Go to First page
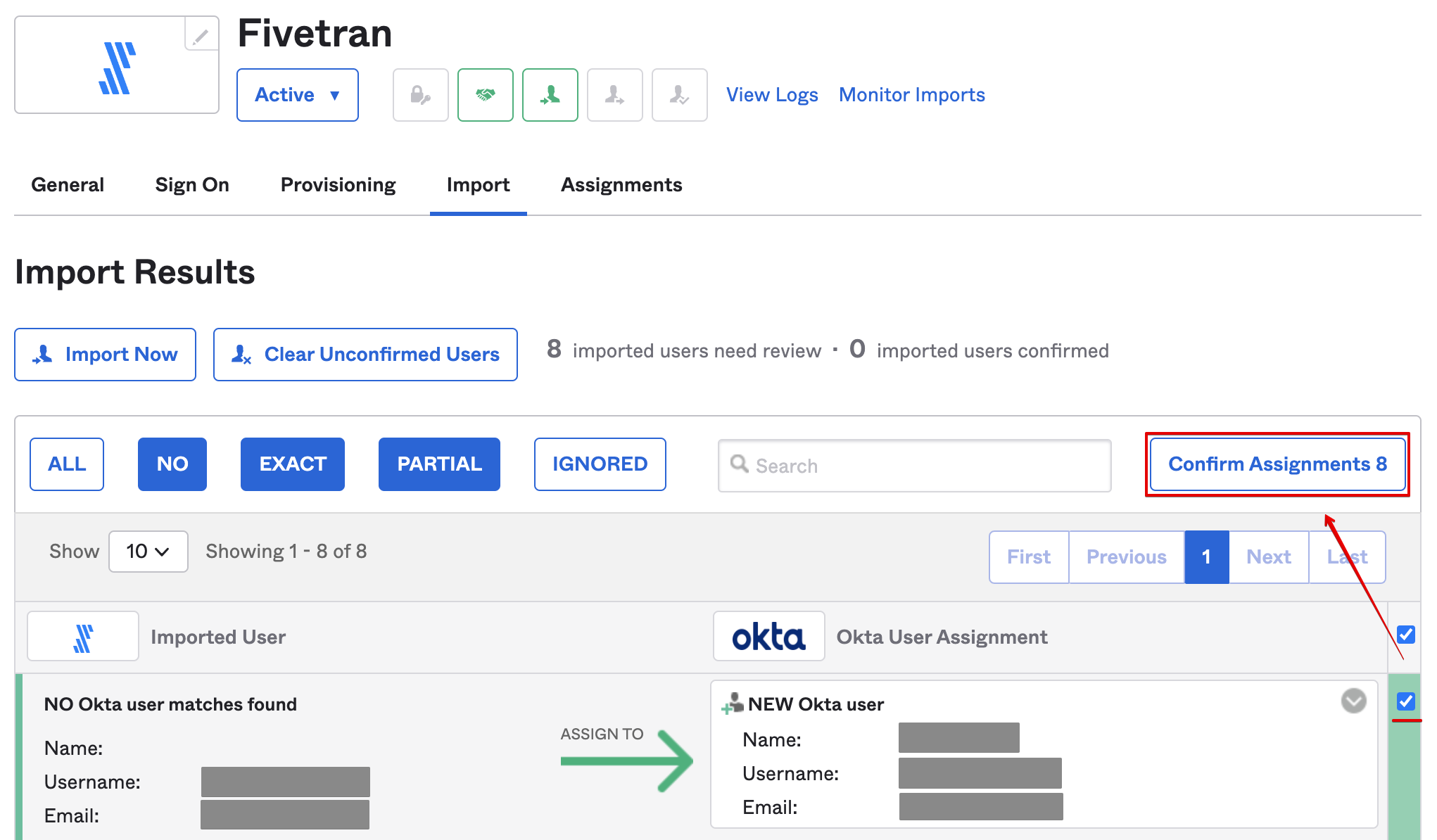1437x840 pixels. click(1029, 557)
